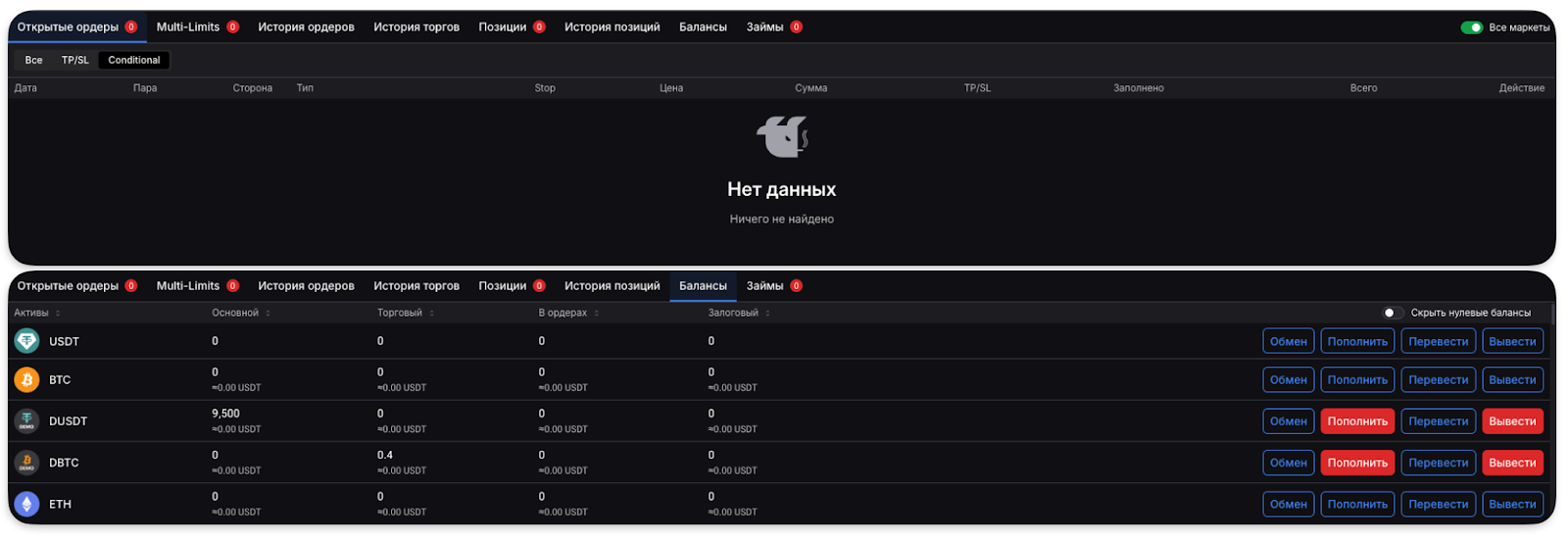1568x541 pixels.
Task: Click the BTC coin icon
Action: coord(26,379)
